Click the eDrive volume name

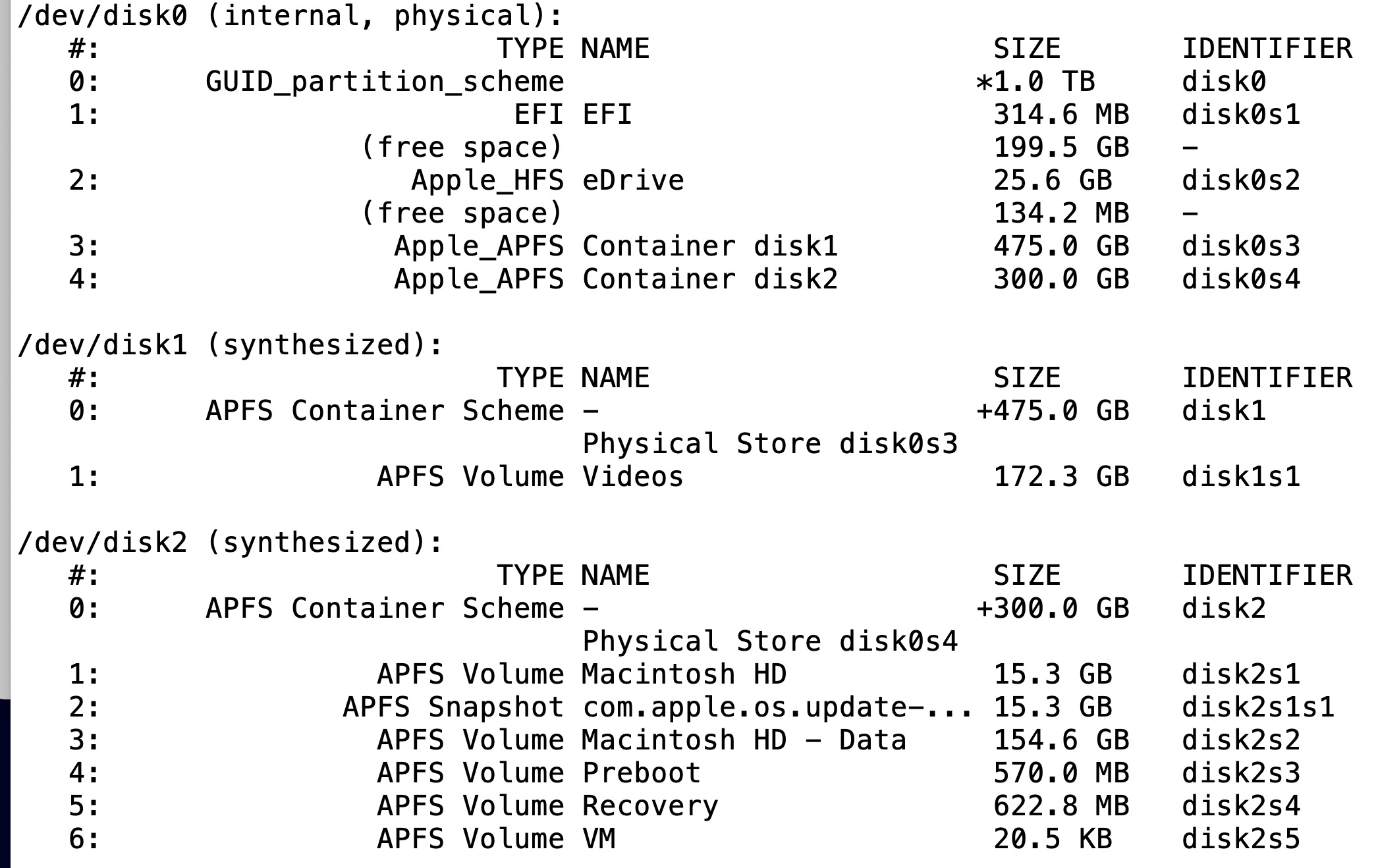click(x=633, y=180)
